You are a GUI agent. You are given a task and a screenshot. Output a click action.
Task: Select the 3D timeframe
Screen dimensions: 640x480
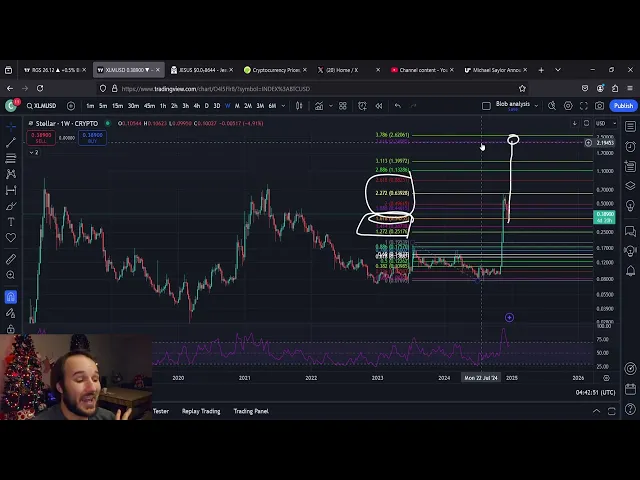pyautogui.click(x=217, y=106)
